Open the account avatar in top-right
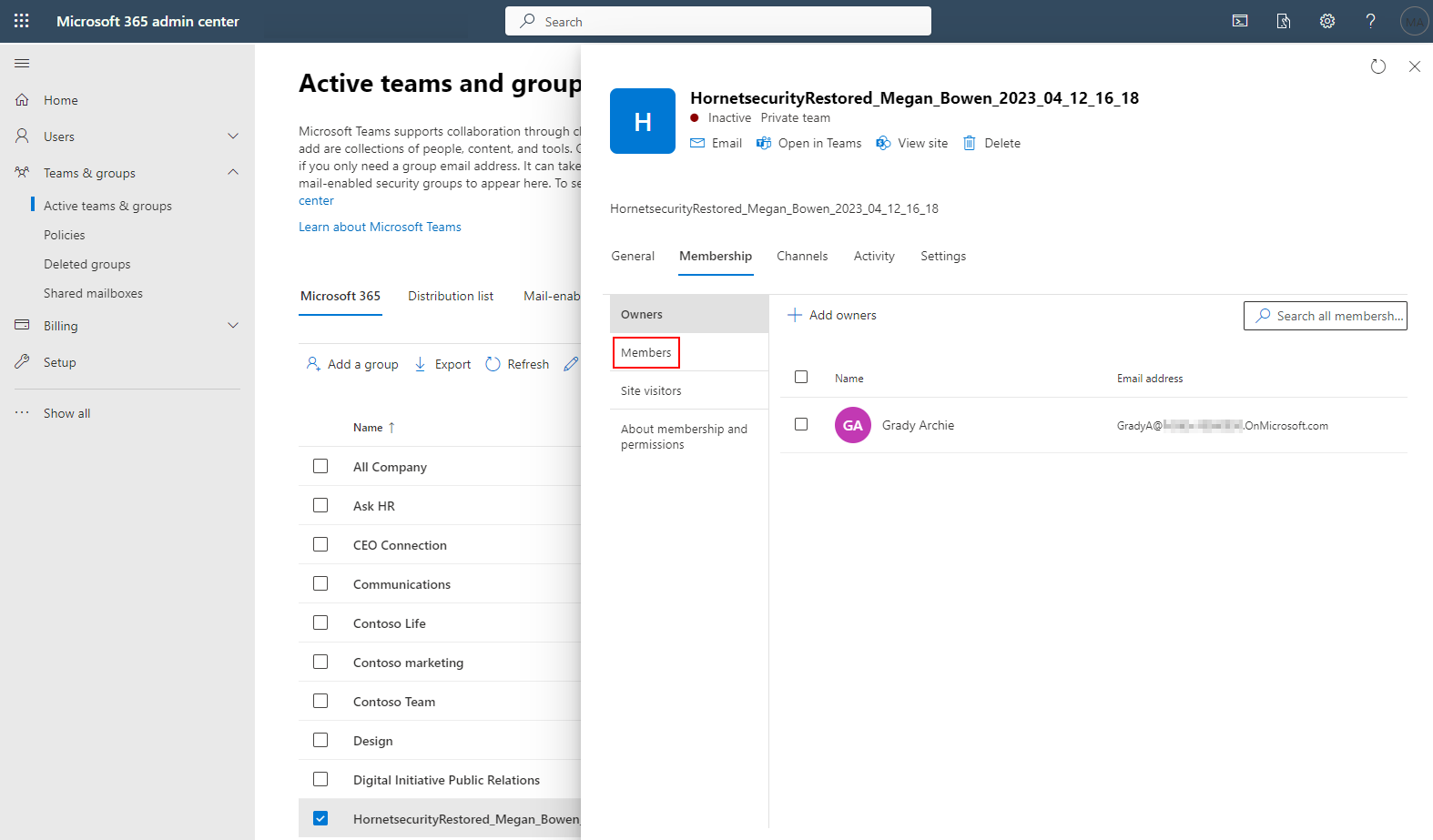The image size is (1433, 840). click(1414, 21)
